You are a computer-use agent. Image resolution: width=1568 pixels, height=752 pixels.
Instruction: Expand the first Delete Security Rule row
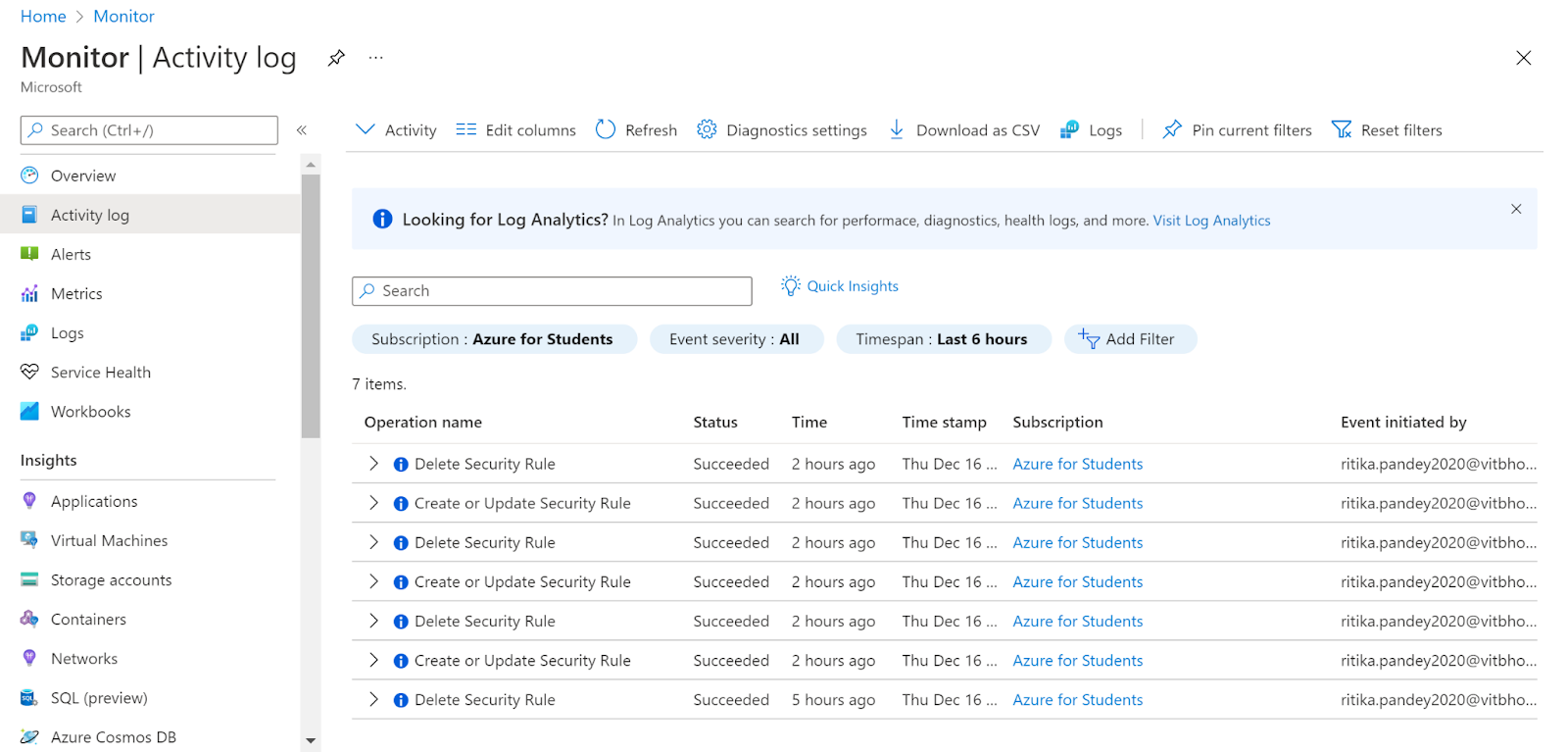pyautogui.click(x=373, y=464)
